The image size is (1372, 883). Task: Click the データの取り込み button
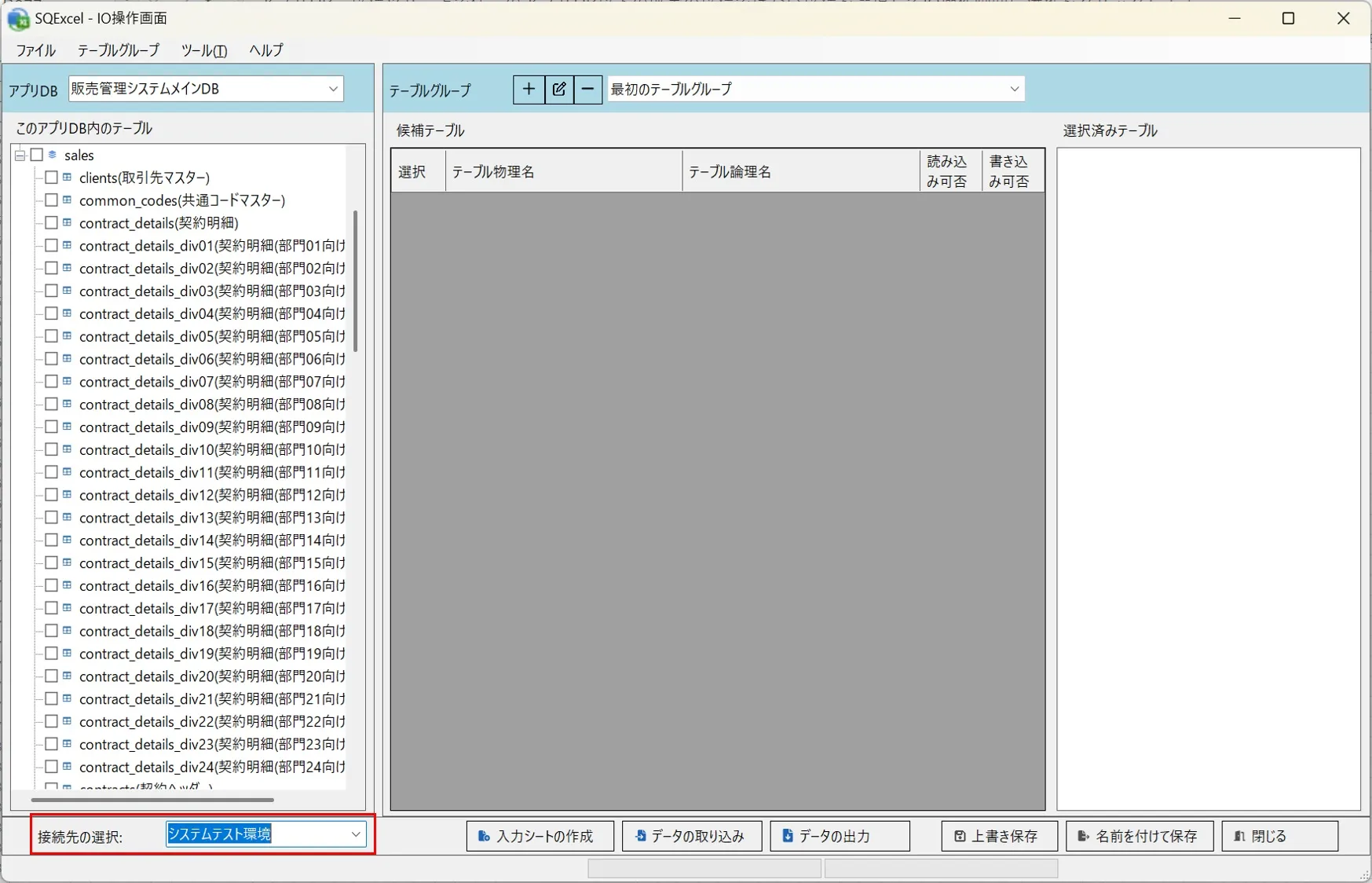[x=692, y=836]
